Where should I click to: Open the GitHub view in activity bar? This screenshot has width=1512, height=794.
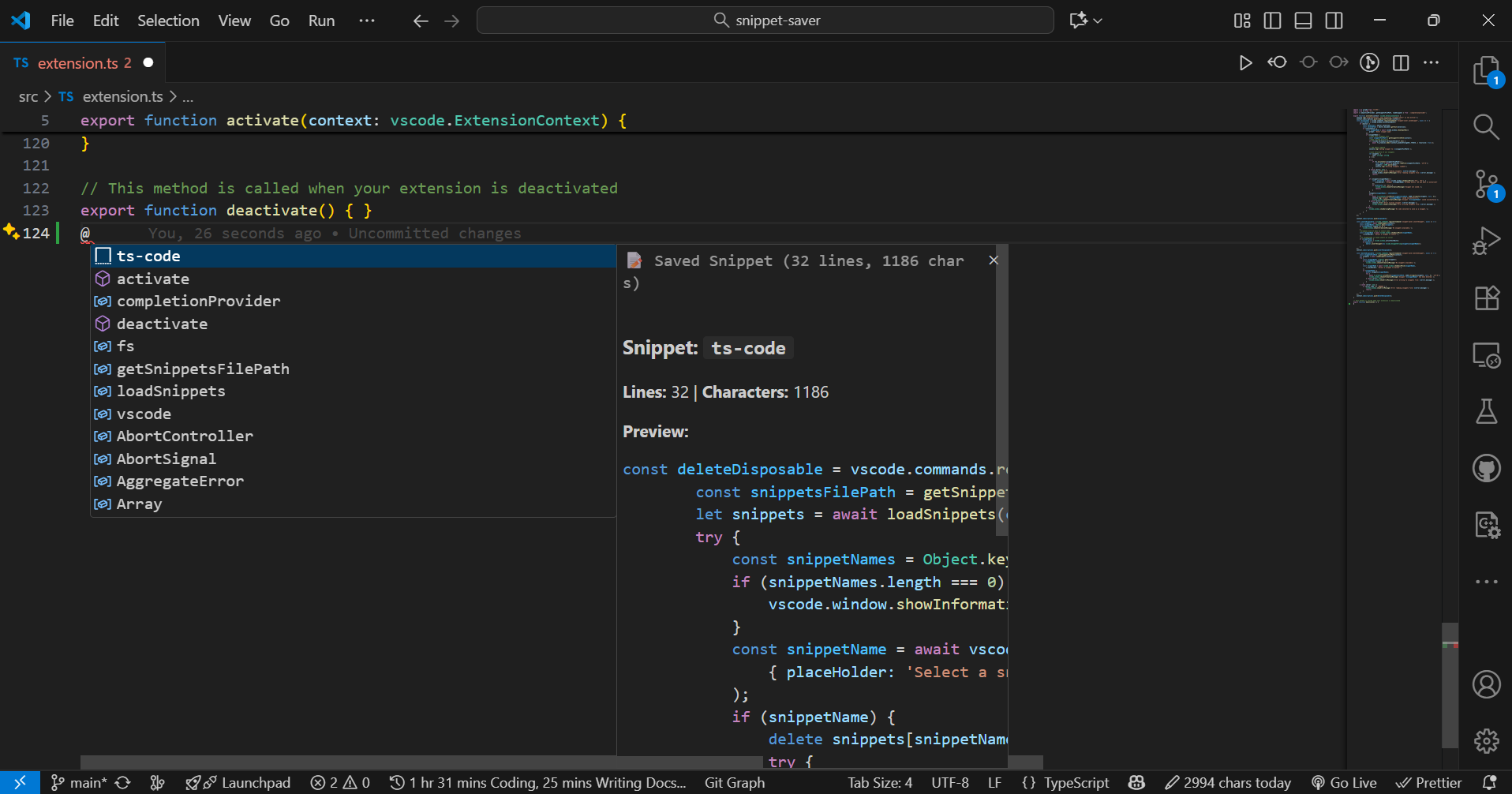tap(1486, 468)
